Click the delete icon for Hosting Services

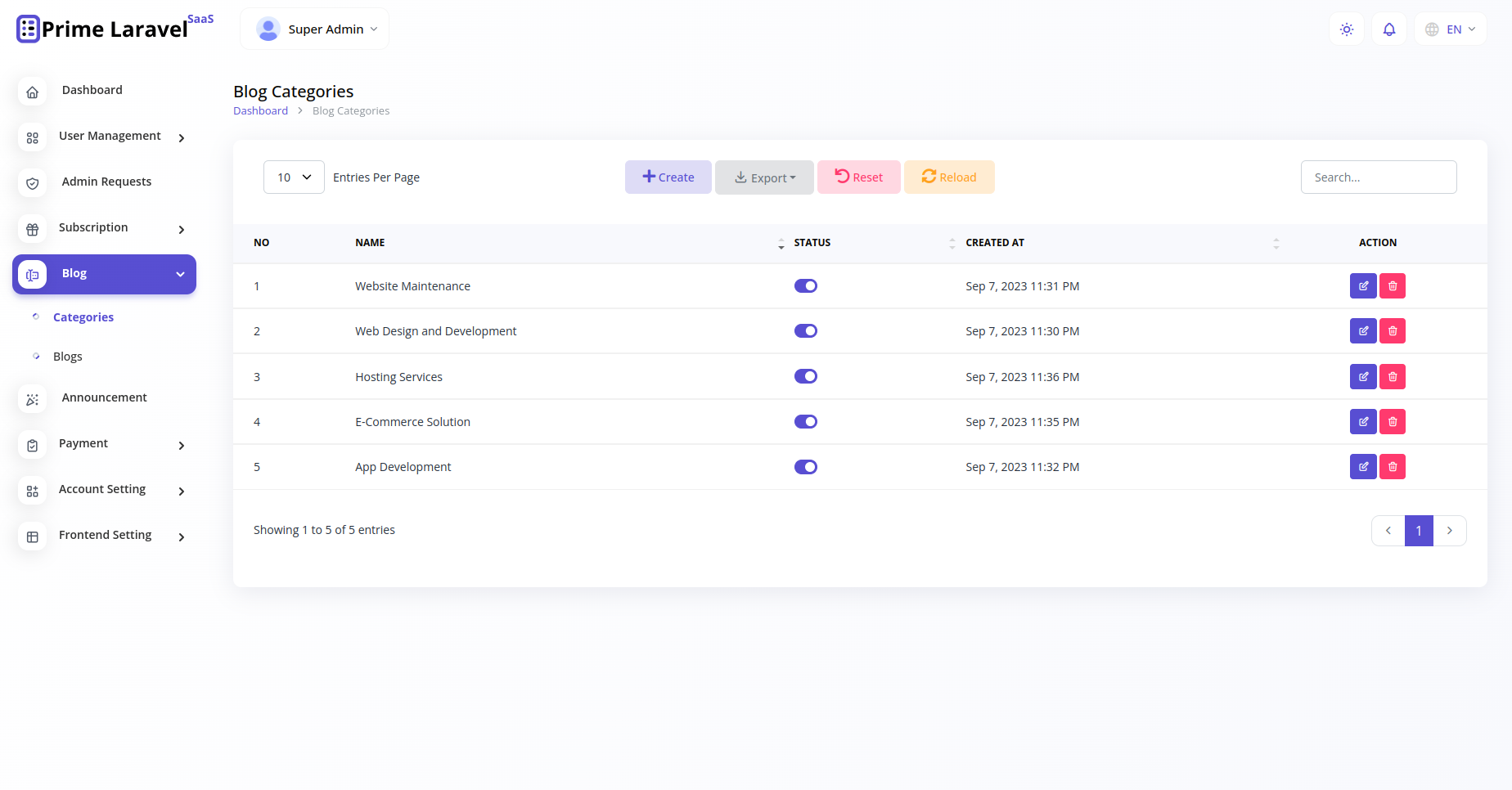pyautogui.click(x=1392, y=376)
